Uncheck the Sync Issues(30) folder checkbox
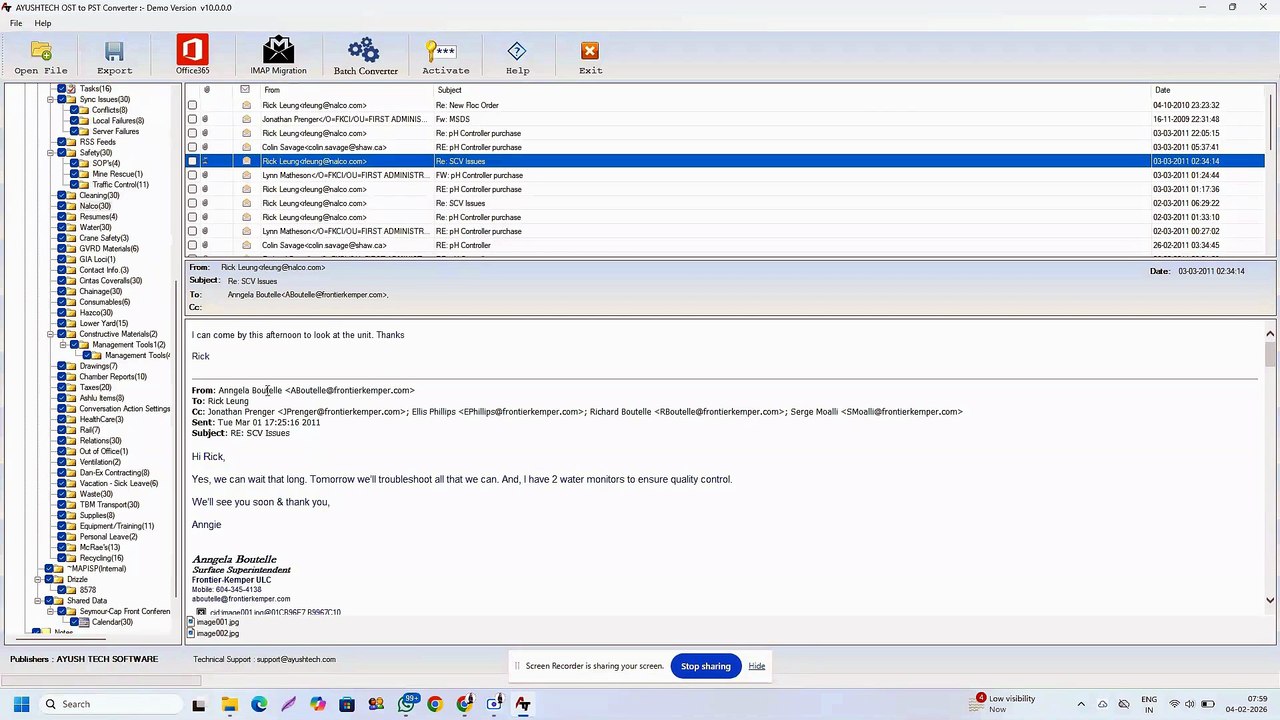 click(62, 100)
